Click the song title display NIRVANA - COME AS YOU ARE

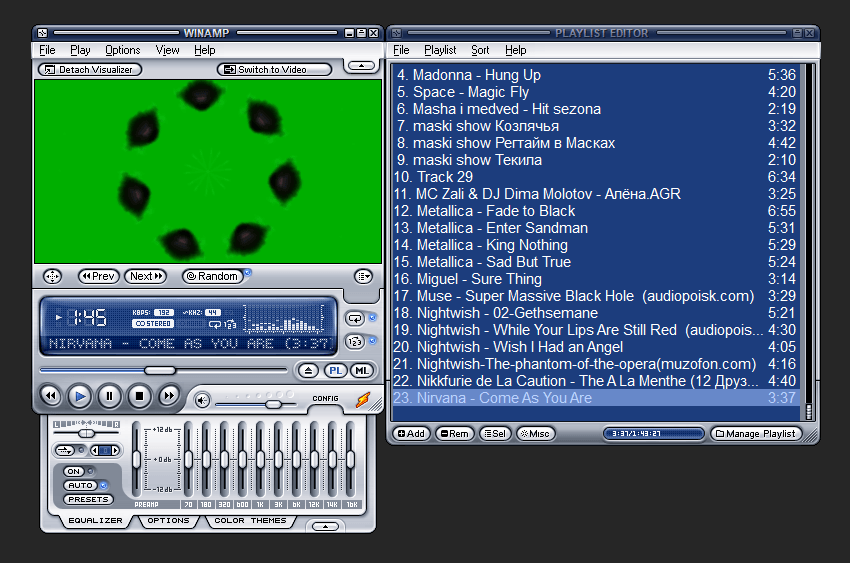[188, 344]
